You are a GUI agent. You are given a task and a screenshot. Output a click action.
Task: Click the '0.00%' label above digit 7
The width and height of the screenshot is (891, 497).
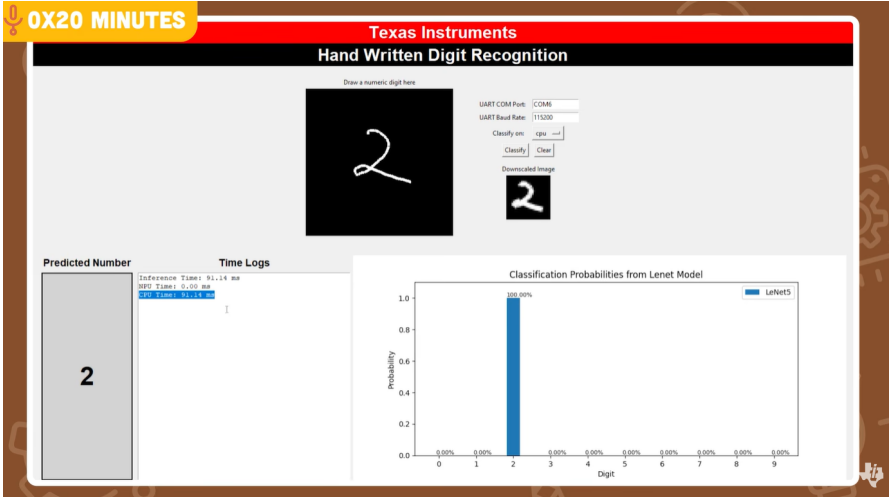pos(706,453)
